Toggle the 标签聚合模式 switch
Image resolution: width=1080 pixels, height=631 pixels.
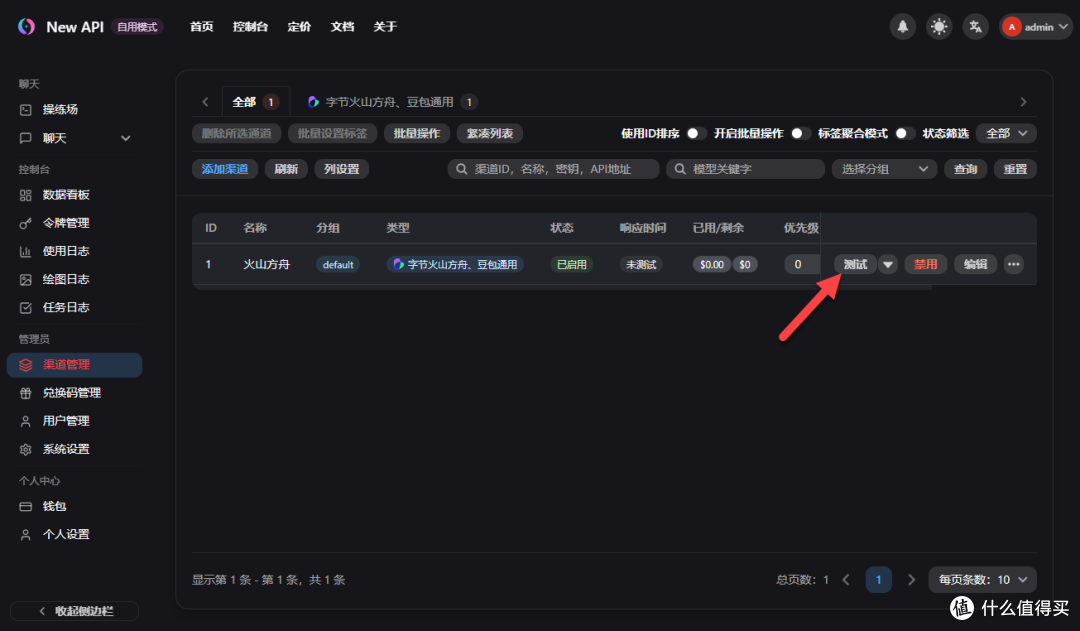904,134
